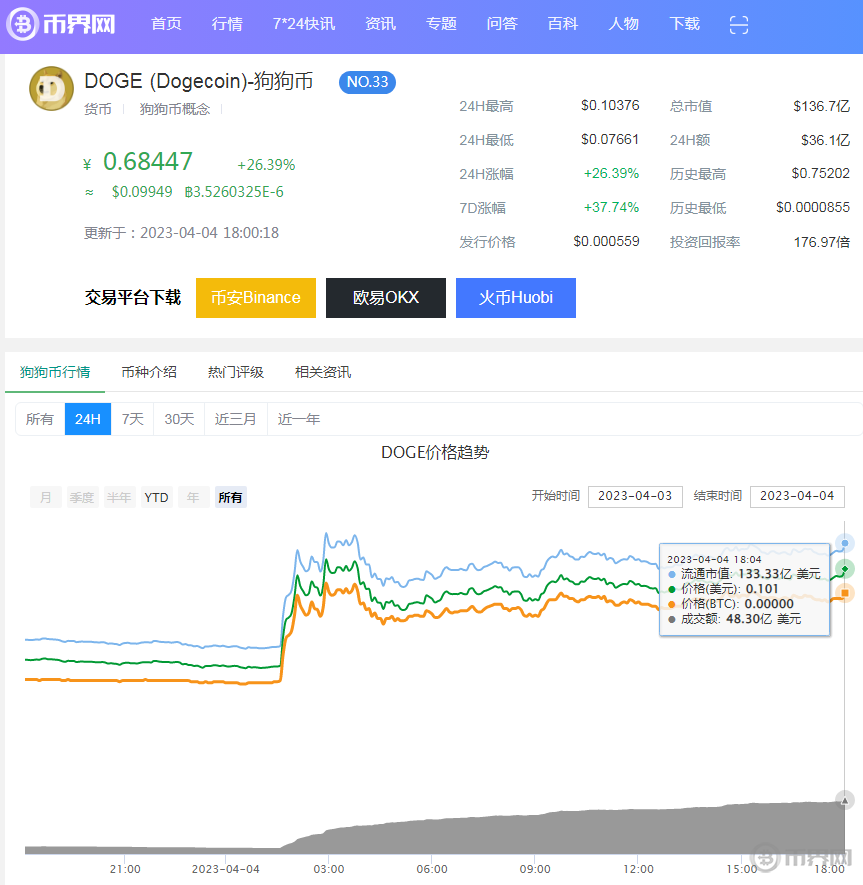
Task: Open 下载 in the top navigation
Action: [x=685, y=24]
